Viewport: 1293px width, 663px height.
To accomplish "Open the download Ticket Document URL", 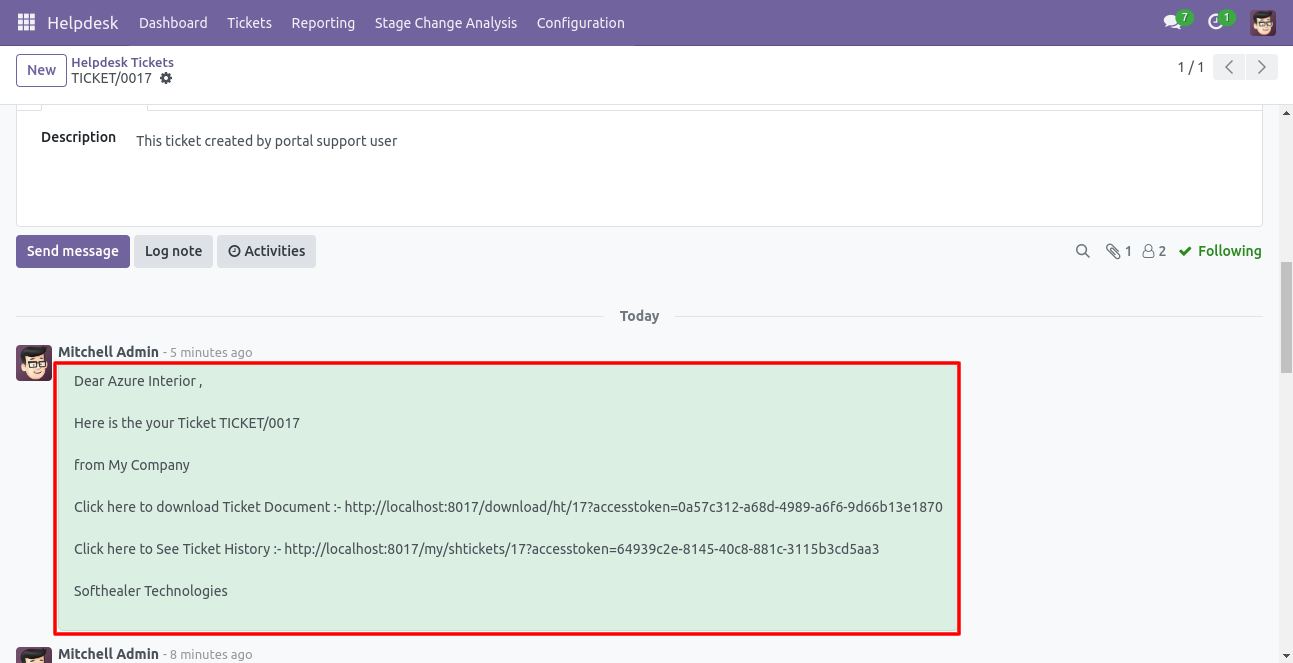I will (643, 507).
